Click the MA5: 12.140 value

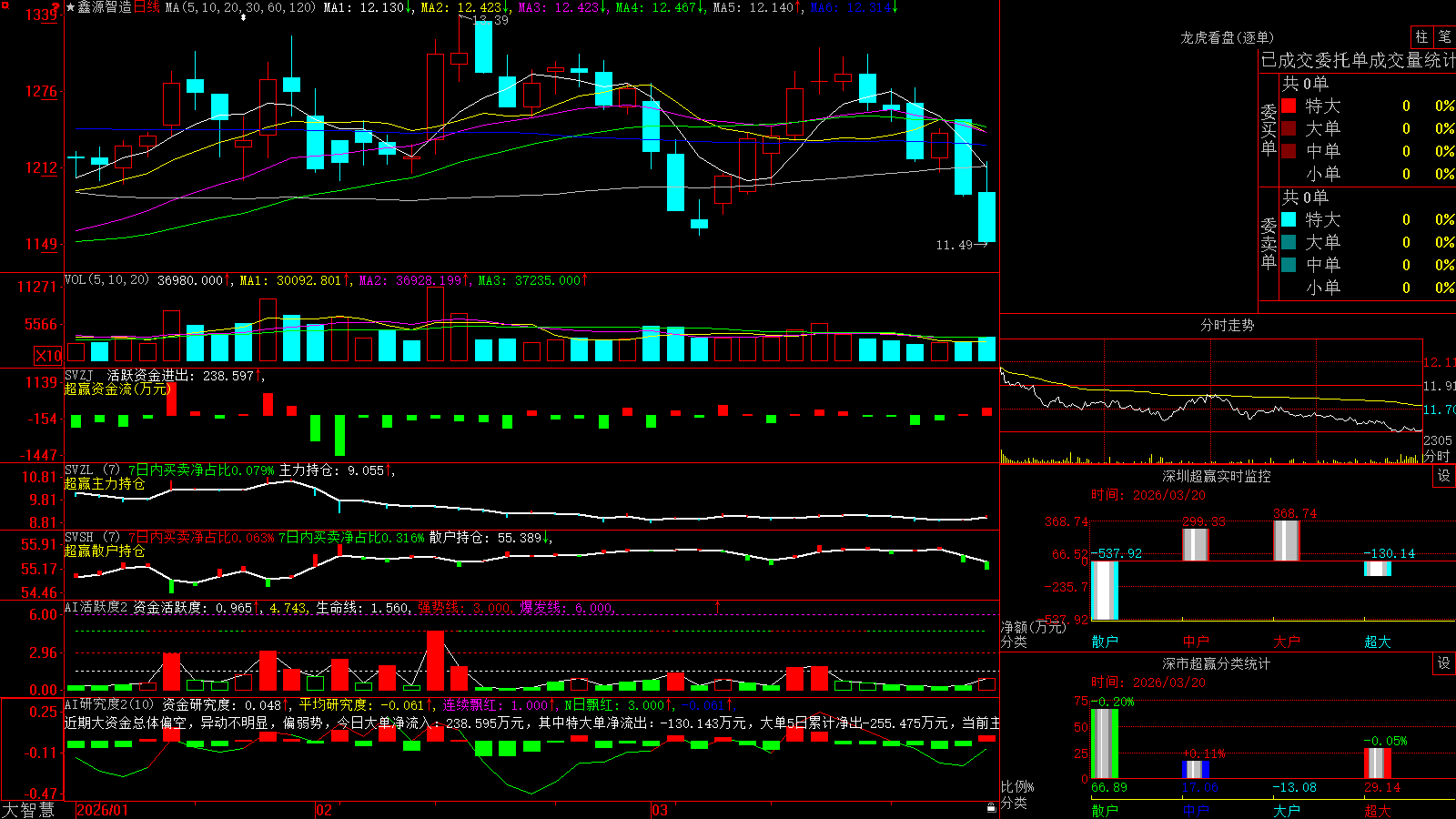click(x=756, y=7)
